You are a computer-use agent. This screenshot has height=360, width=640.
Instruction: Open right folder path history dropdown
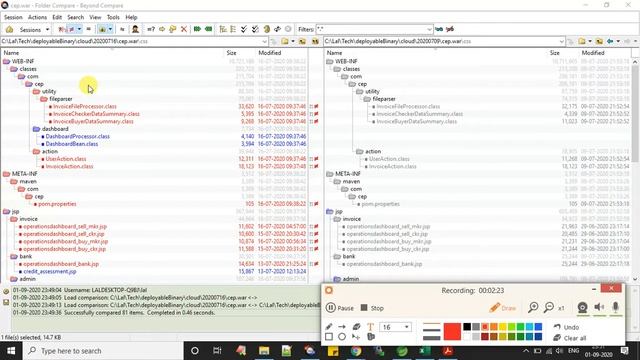click(x=561, y=41)
